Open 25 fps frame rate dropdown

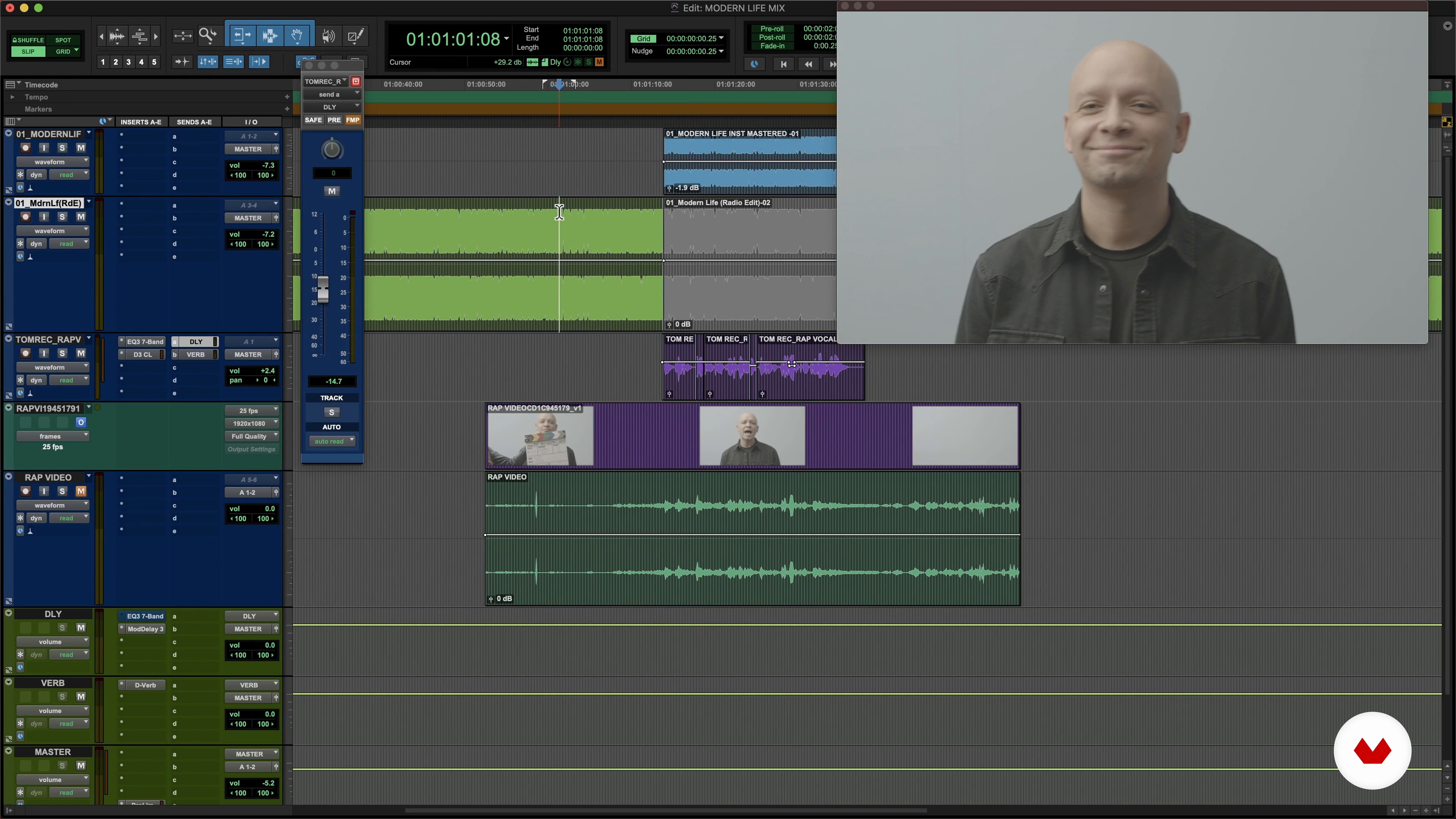(x=252, y=411)
